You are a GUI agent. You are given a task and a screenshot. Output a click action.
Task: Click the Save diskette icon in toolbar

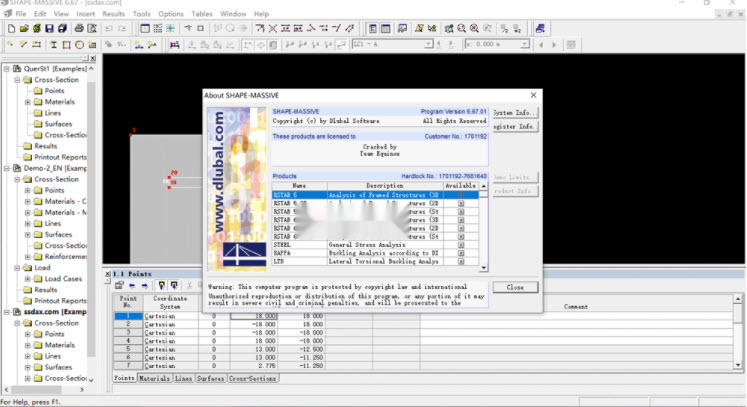49,29
